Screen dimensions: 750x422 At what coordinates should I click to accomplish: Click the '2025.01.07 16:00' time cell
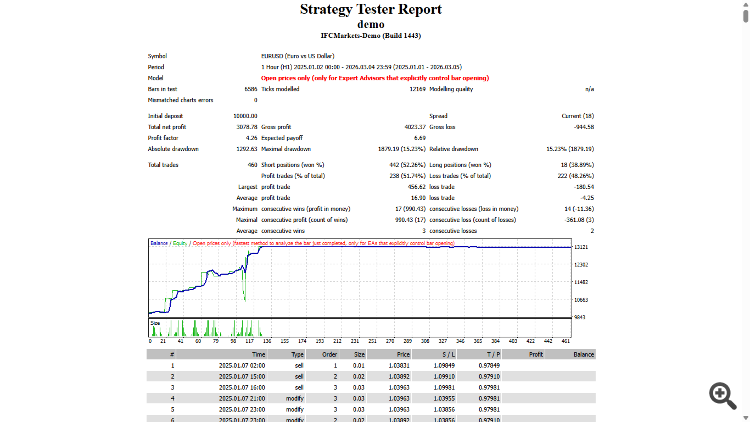point(242,388)
